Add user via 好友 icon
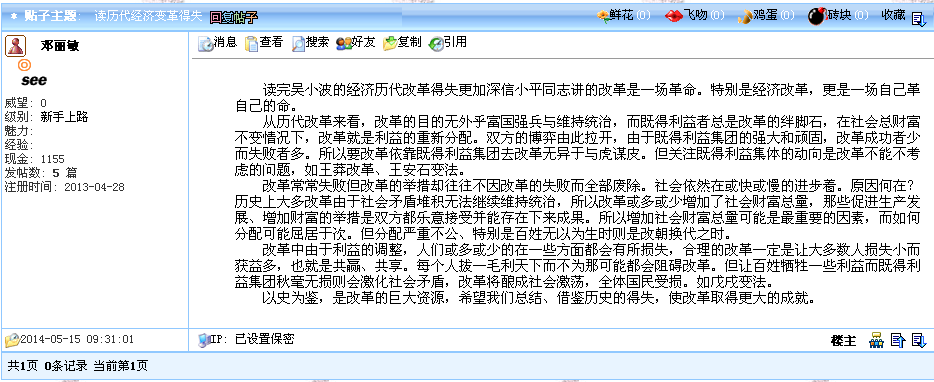Screen dimensions: 934x382 click(x=344, y=44)
